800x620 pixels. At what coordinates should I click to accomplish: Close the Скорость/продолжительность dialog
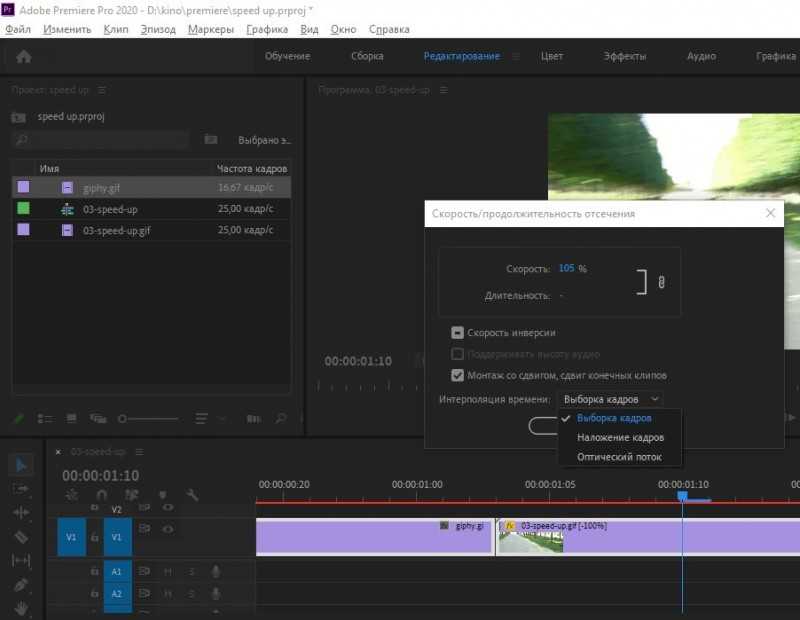coord(770,213)
